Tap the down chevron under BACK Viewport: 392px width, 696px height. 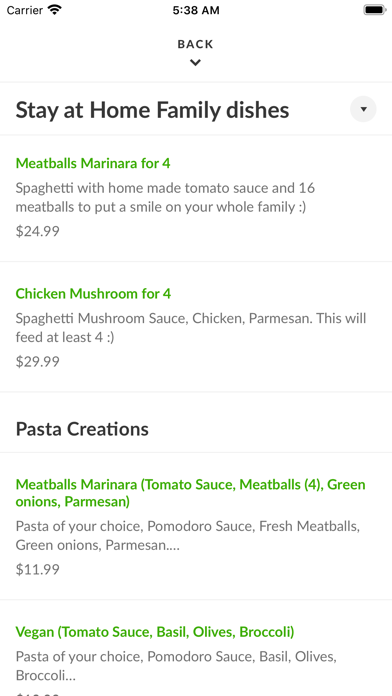pos(195,63)
